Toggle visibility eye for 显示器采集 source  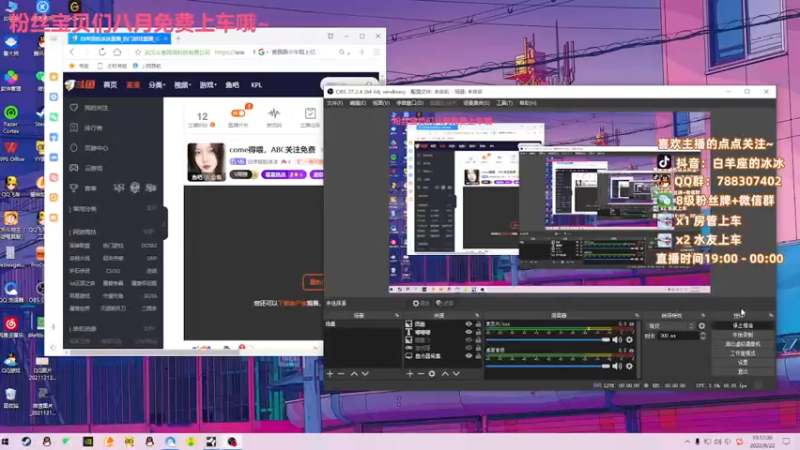point(468,356)
